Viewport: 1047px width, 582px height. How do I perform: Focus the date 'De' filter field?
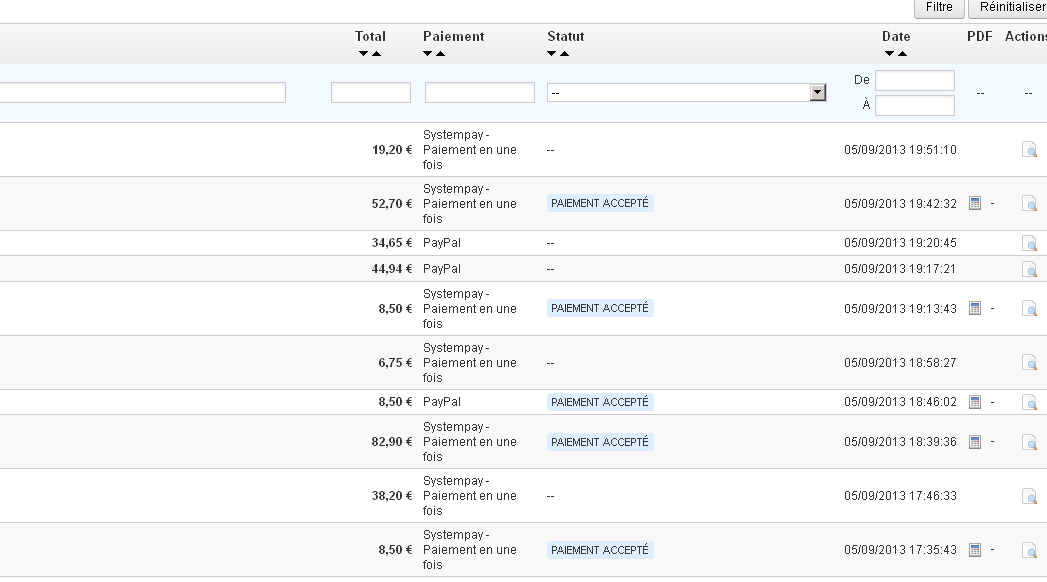click(915, 80)
